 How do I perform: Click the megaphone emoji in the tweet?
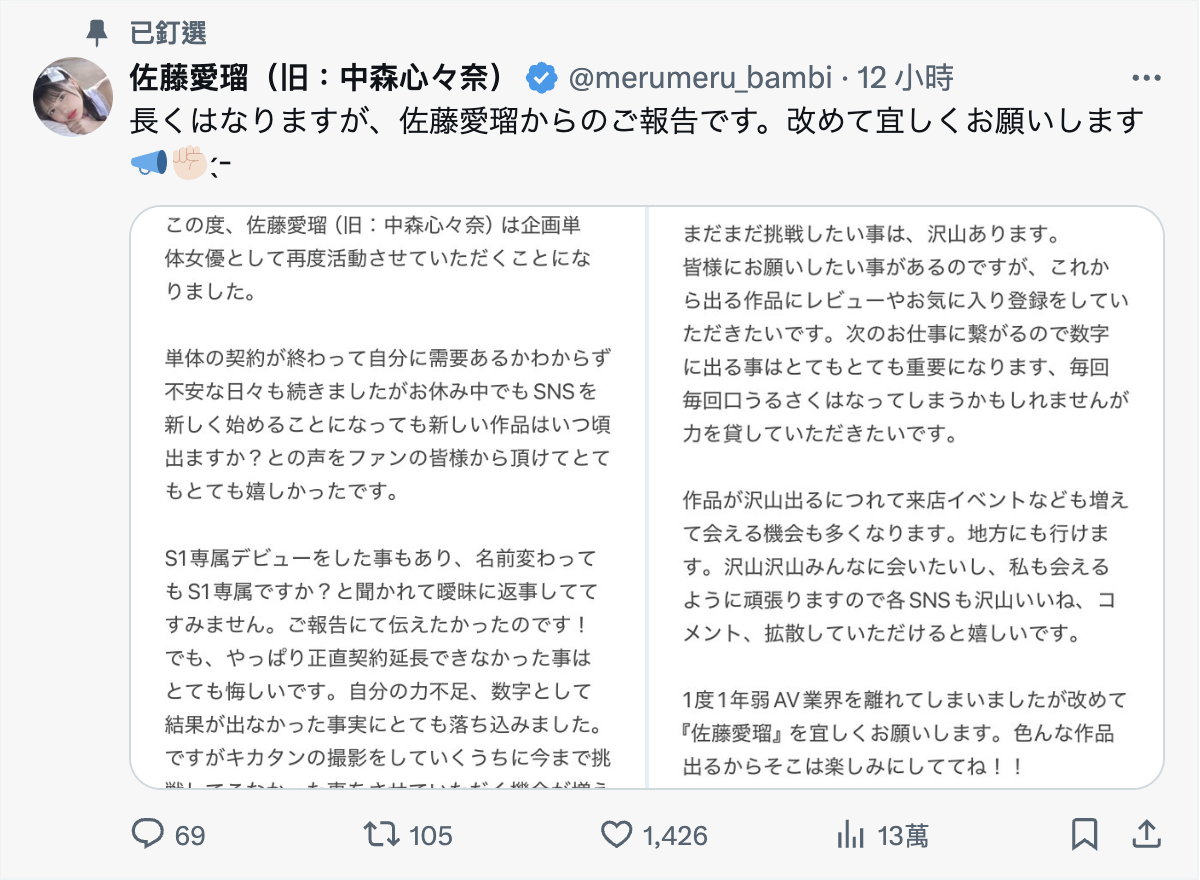pyautogui.click(x=149, y=161)
